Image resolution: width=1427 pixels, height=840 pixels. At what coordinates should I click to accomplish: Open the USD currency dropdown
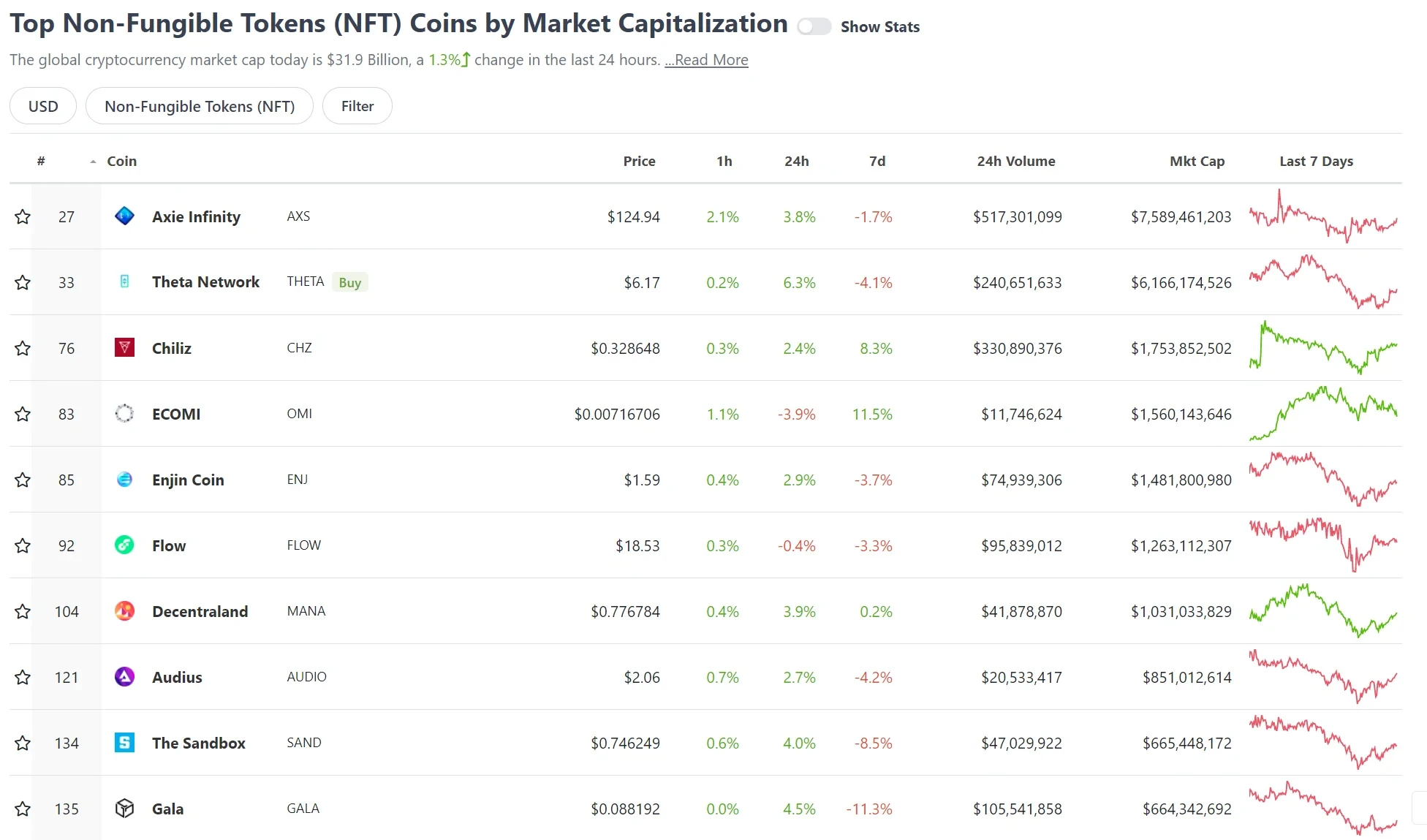click(x=43, y=106)
